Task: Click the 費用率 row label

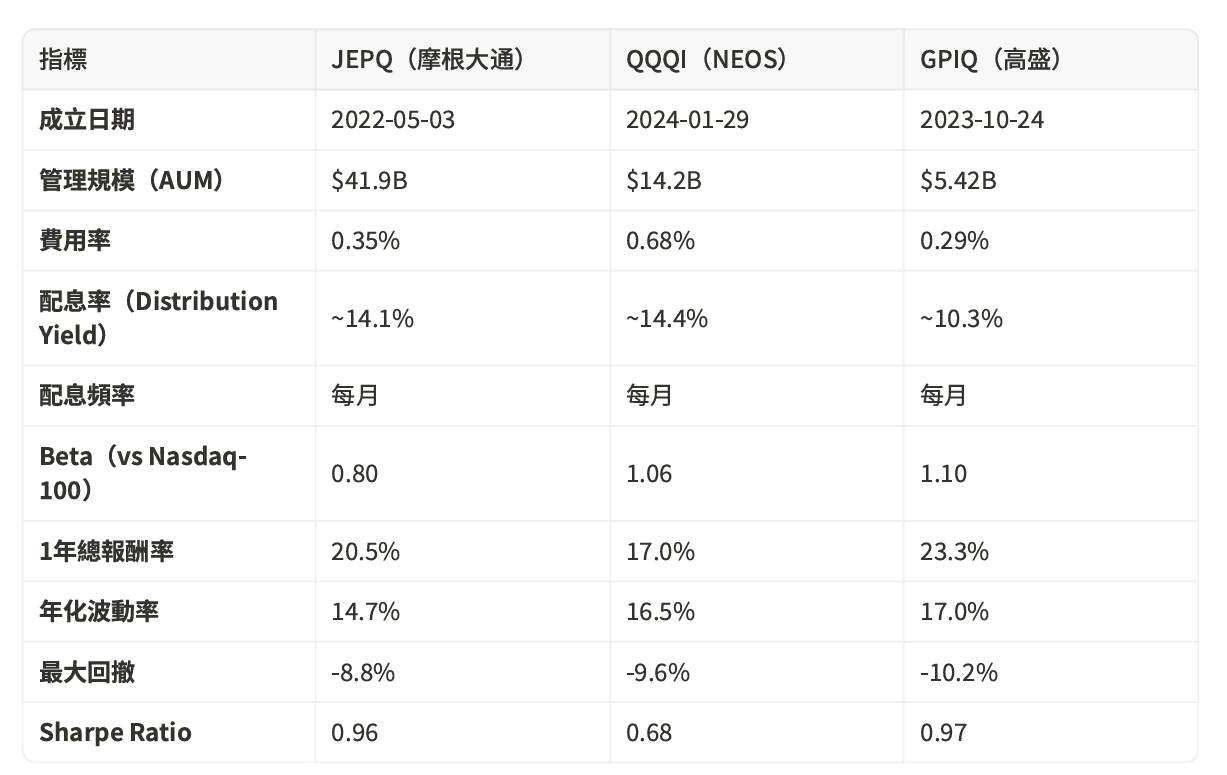Action: pos(75,240)
